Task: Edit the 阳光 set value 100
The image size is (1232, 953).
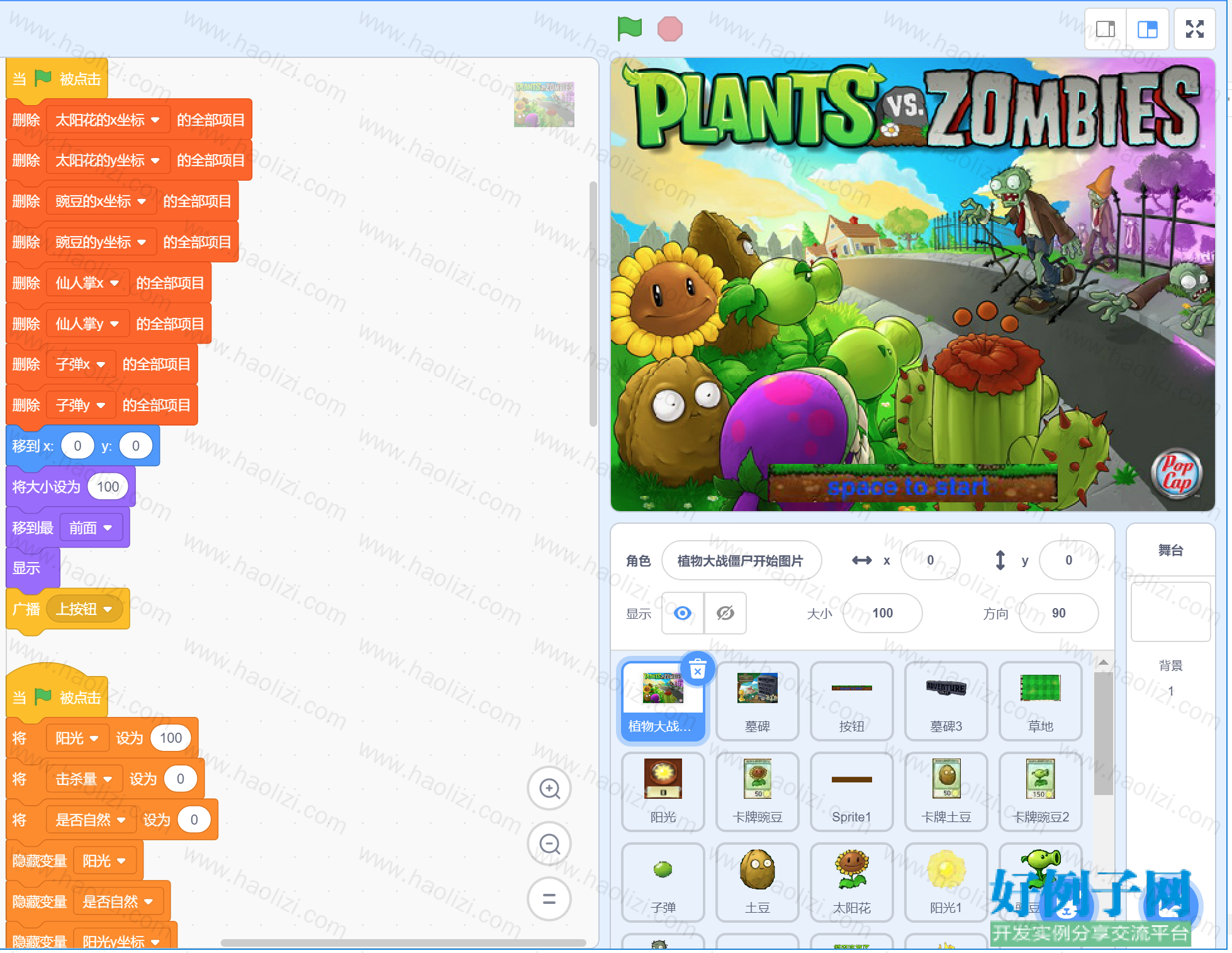Action: click(171, 738)
